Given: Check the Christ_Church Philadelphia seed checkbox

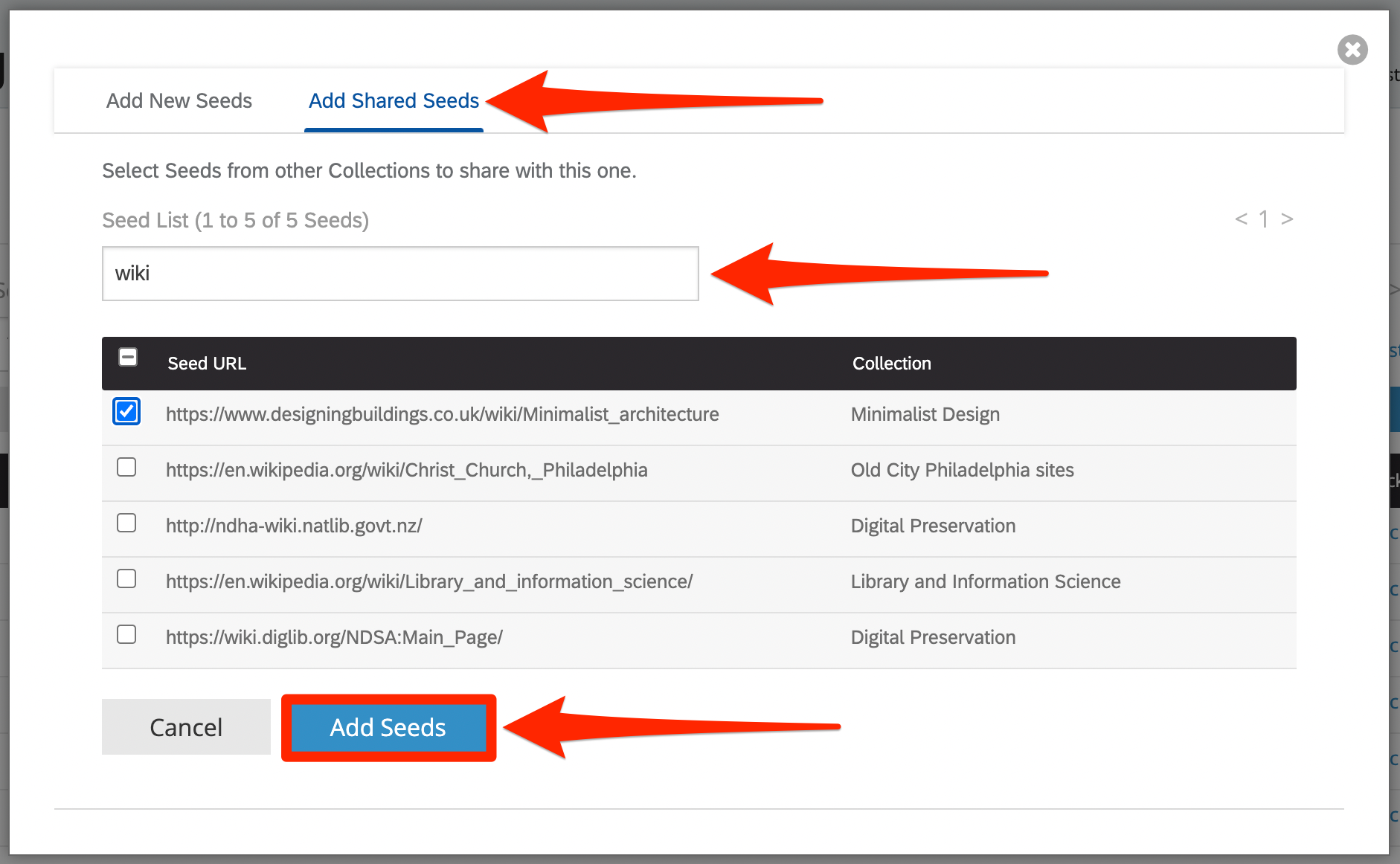Looking at the screenshot, I should (126, 468).
